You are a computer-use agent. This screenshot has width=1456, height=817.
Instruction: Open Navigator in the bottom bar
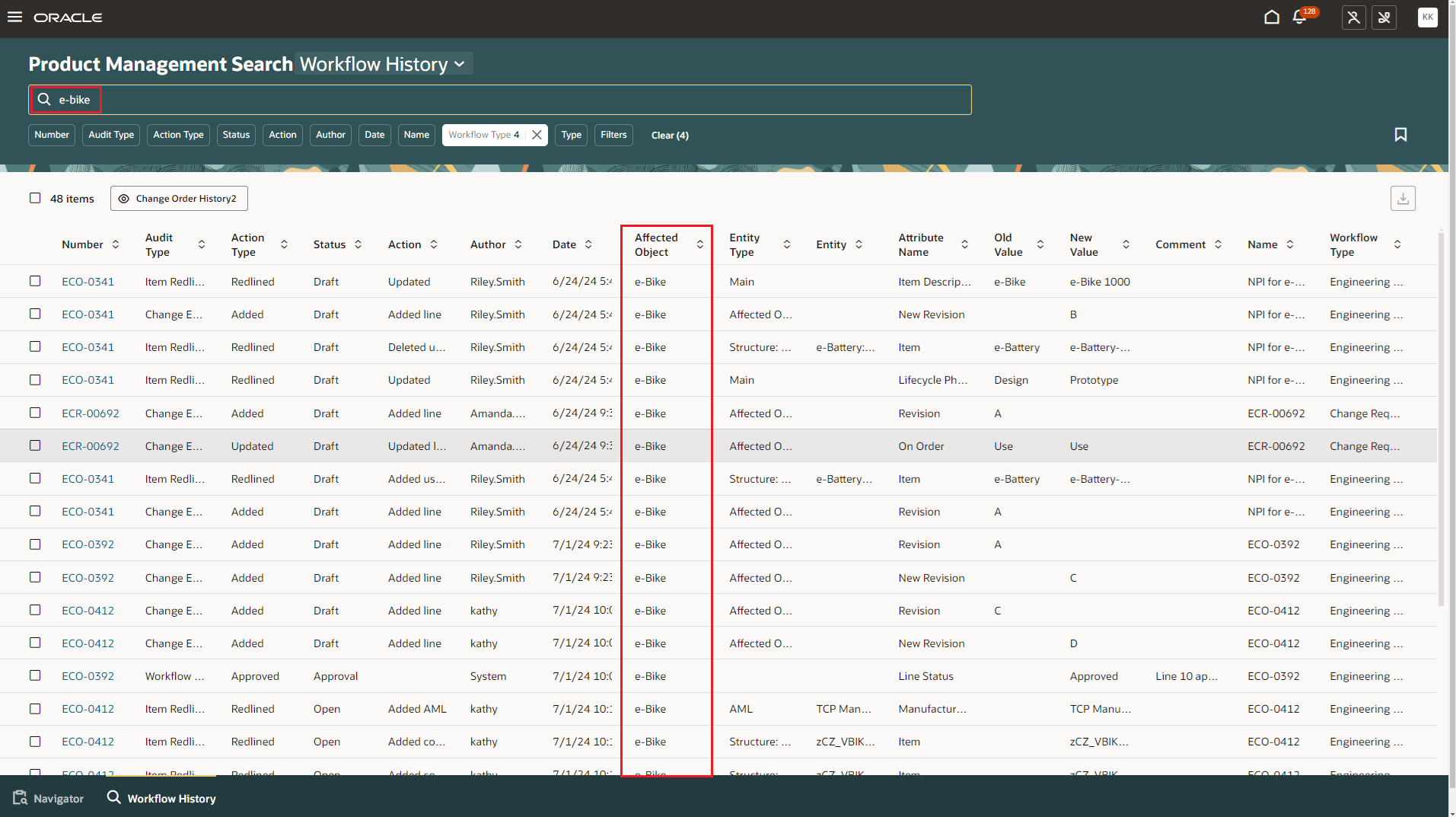49,798
